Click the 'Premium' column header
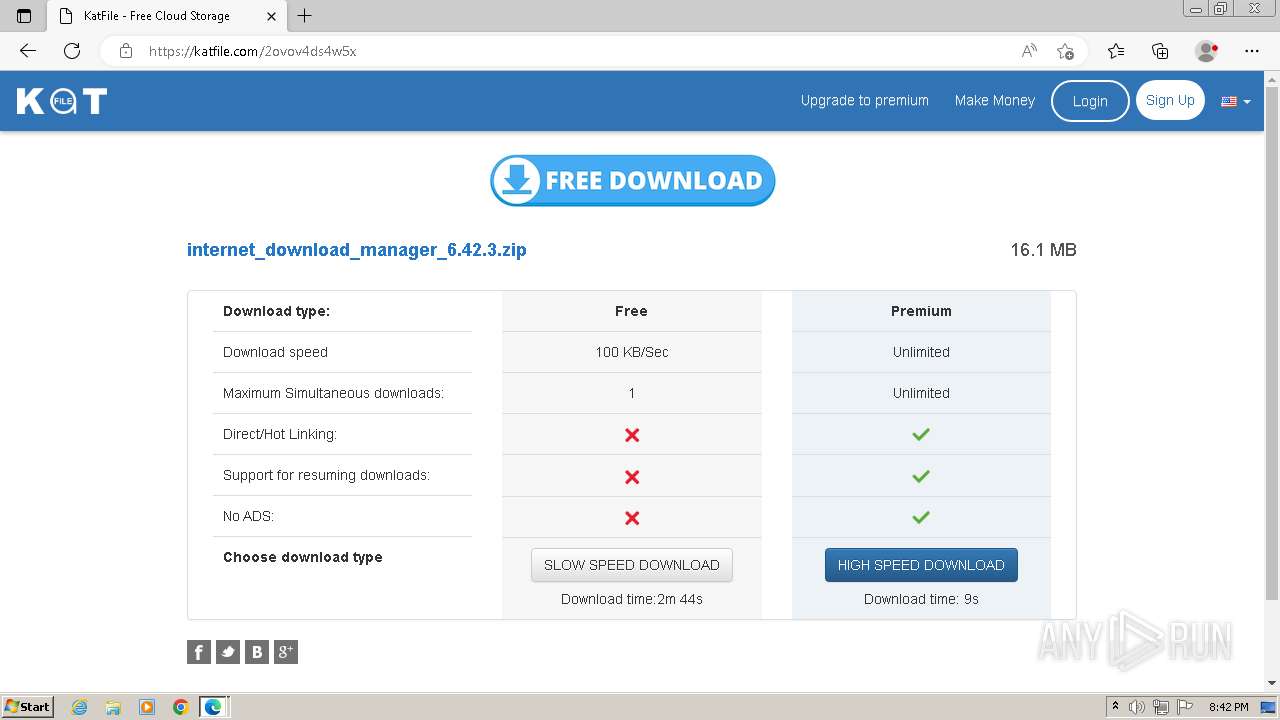Viewport: 1280px width, 720px height. 921,311
